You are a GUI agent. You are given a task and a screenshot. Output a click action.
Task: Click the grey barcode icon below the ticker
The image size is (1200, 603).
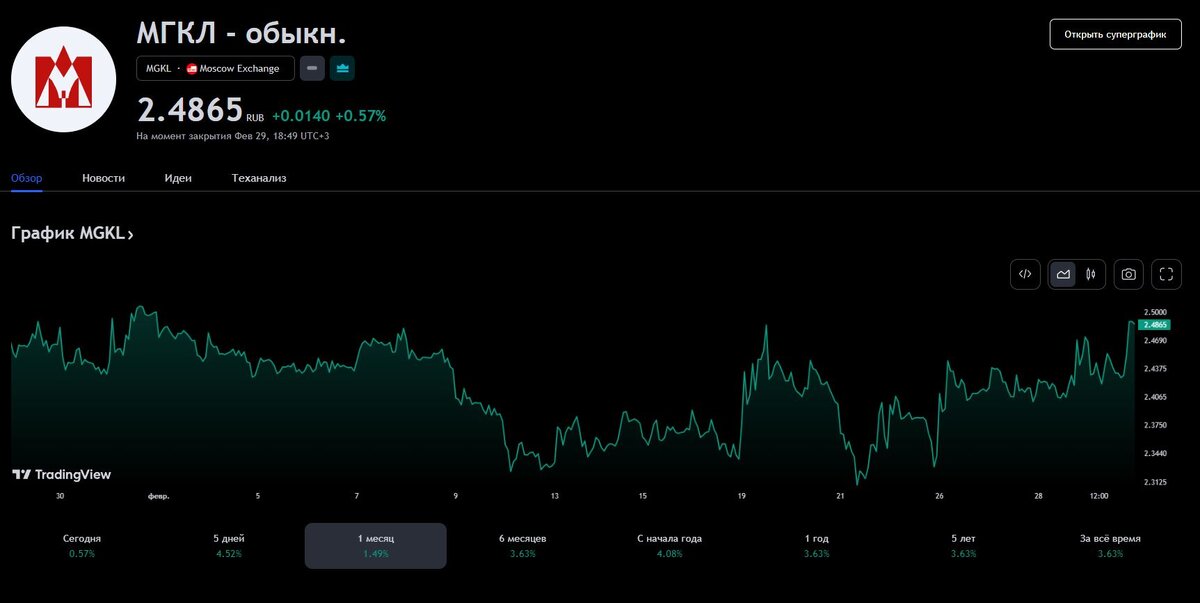pyautogui.click(x=311, y=68)
